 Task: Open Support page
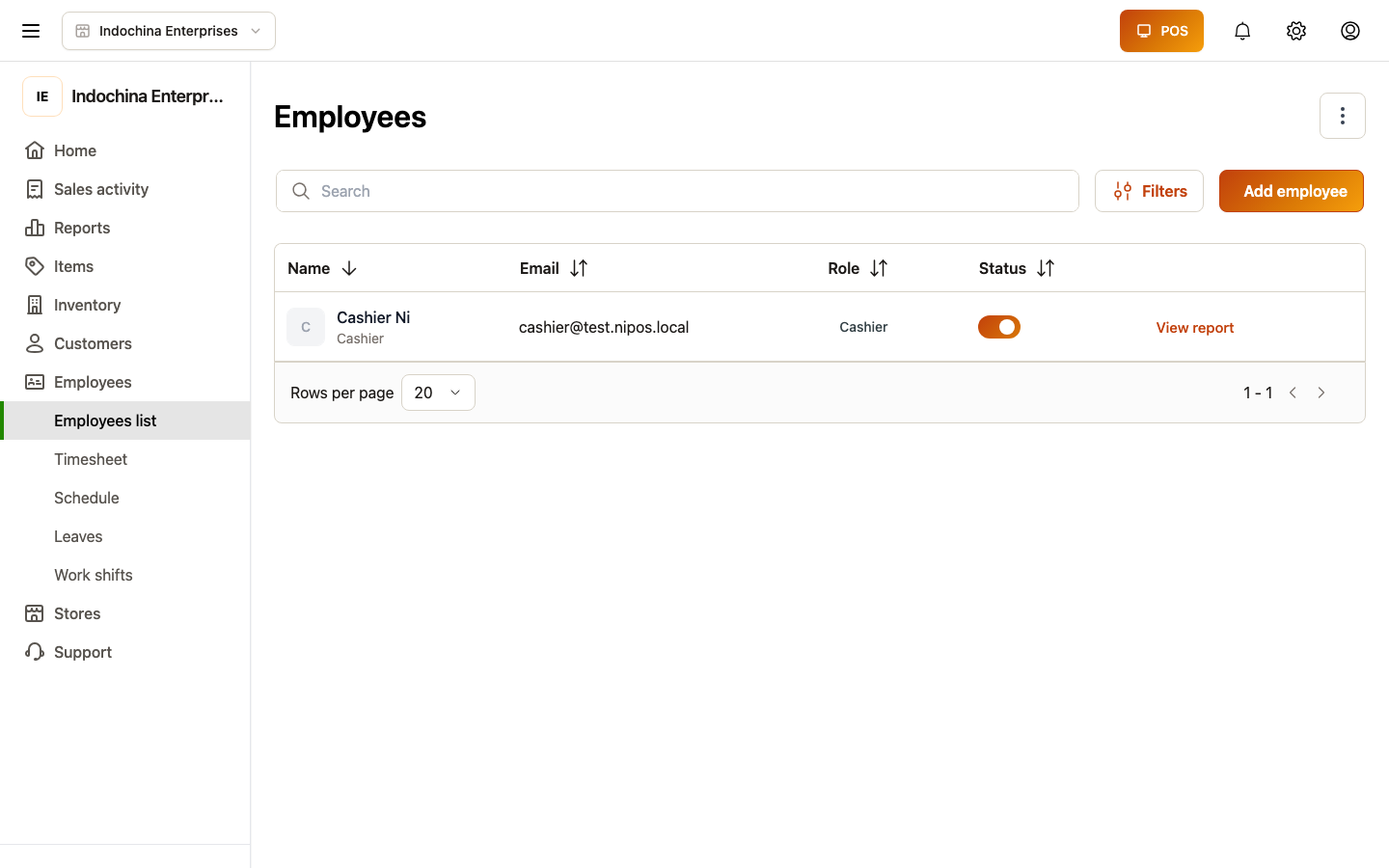point(125,652)
